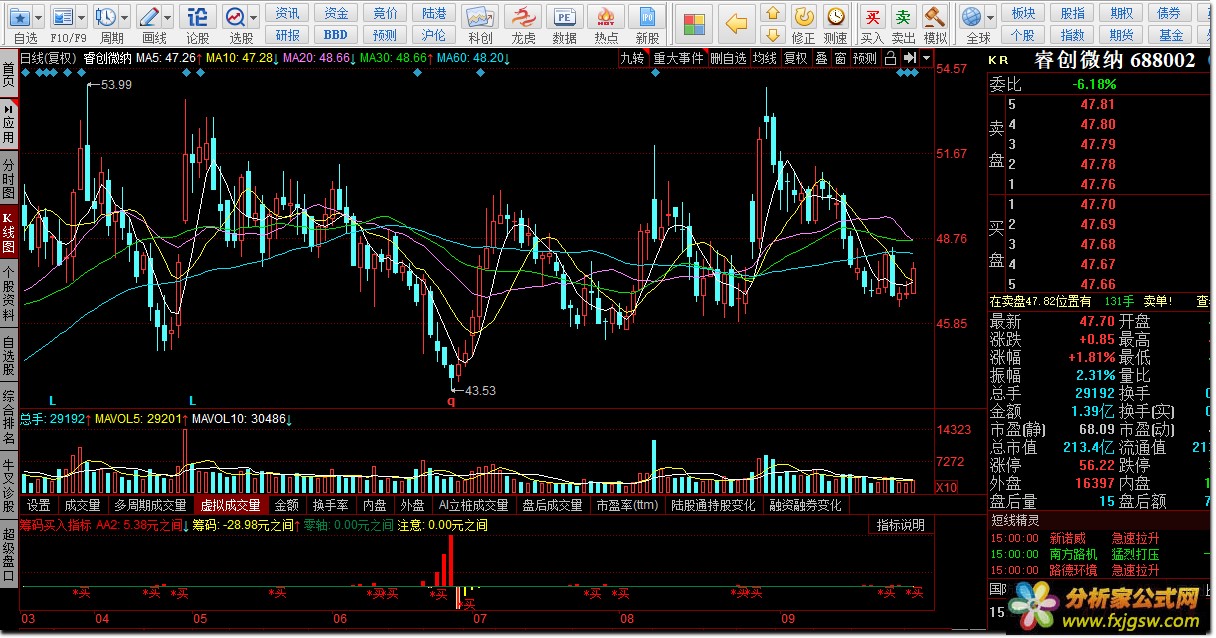Open the 龙虎 dragon-tiger list icon

point(523,17)
